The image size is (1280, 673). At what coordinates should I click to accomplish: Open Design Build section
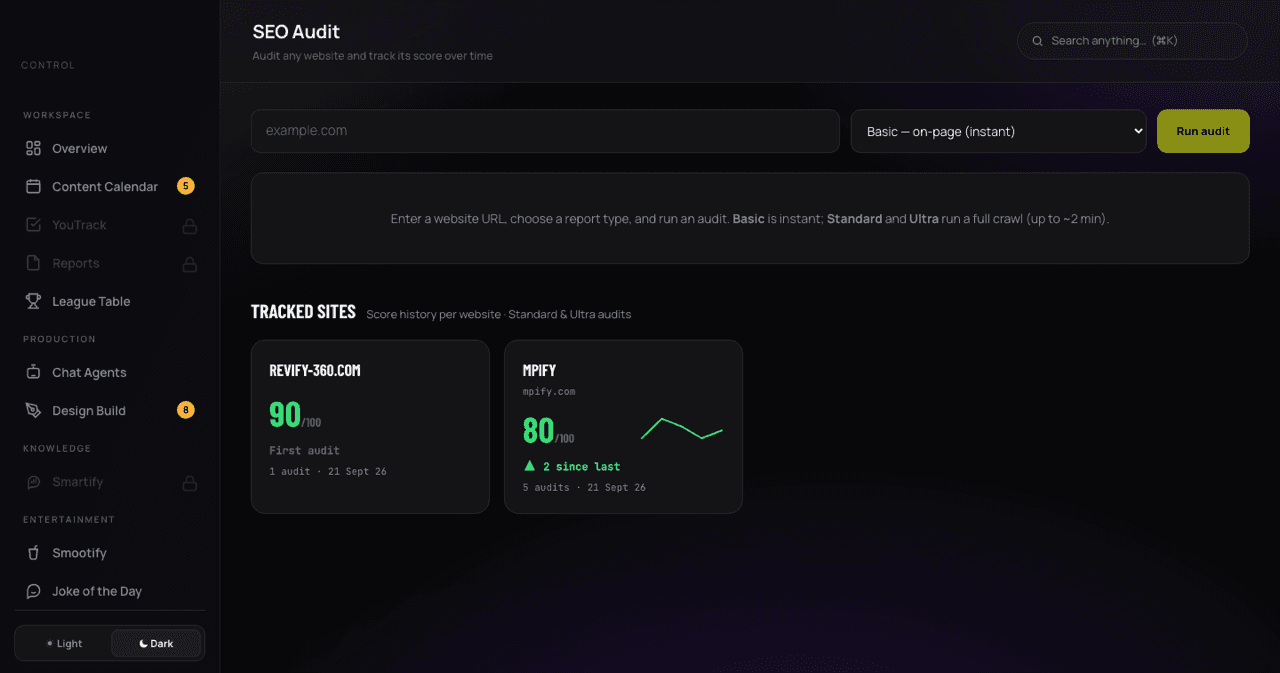(110, 410)
